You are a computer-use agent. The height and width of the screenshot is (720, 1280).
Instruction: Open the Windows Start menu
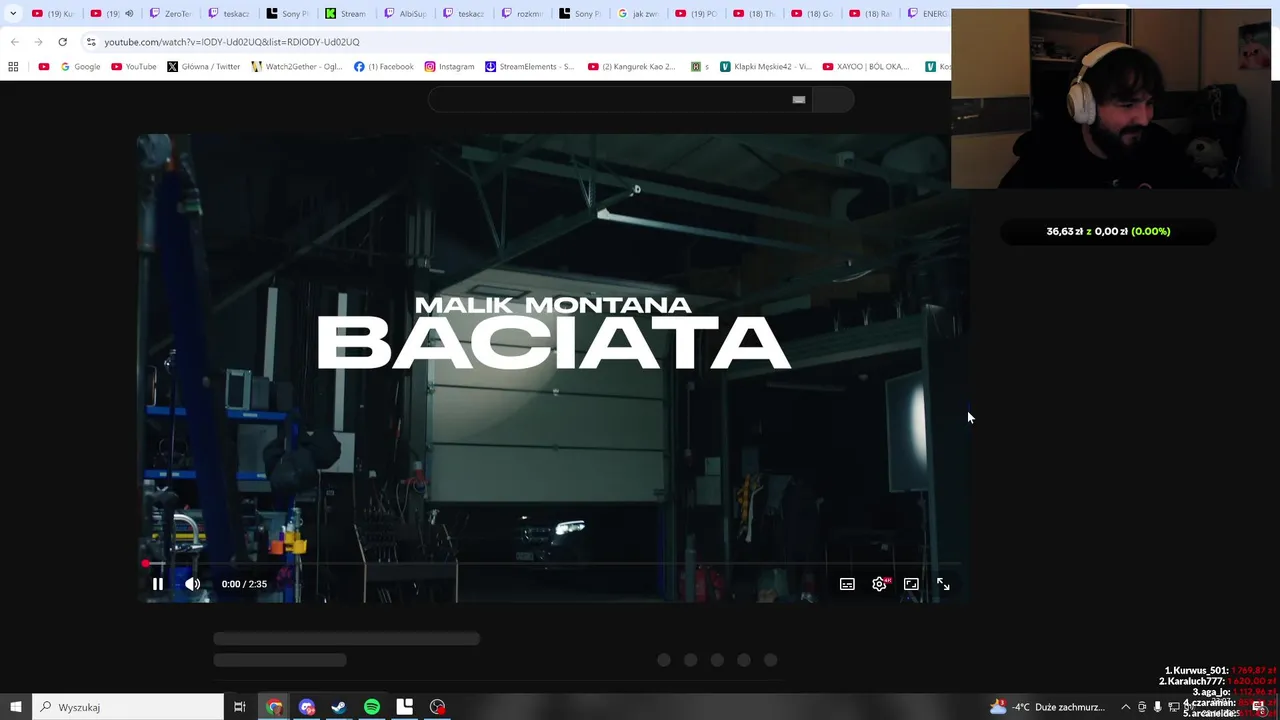tap(15, 707)
